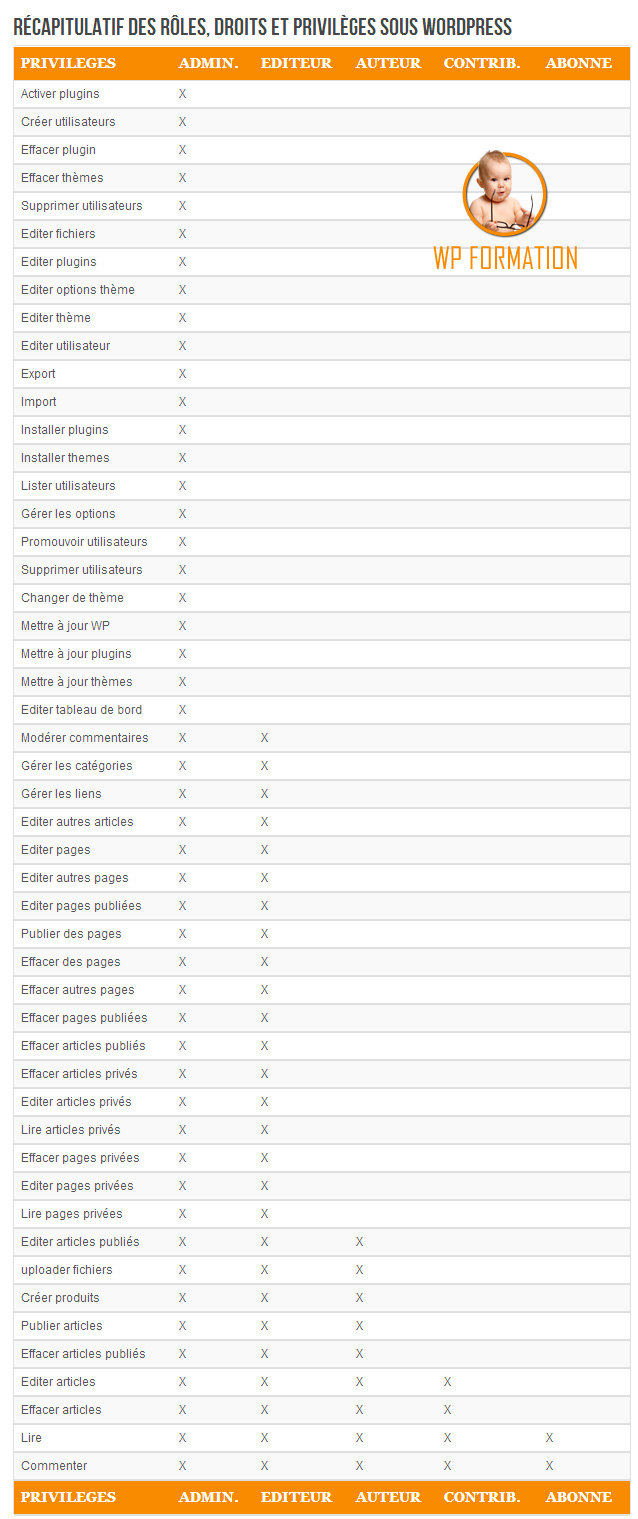This screenshot has width=638, height=1519.
Task: Click the Contrib. X mark for Editer articles
Action: pos(447,1382)
